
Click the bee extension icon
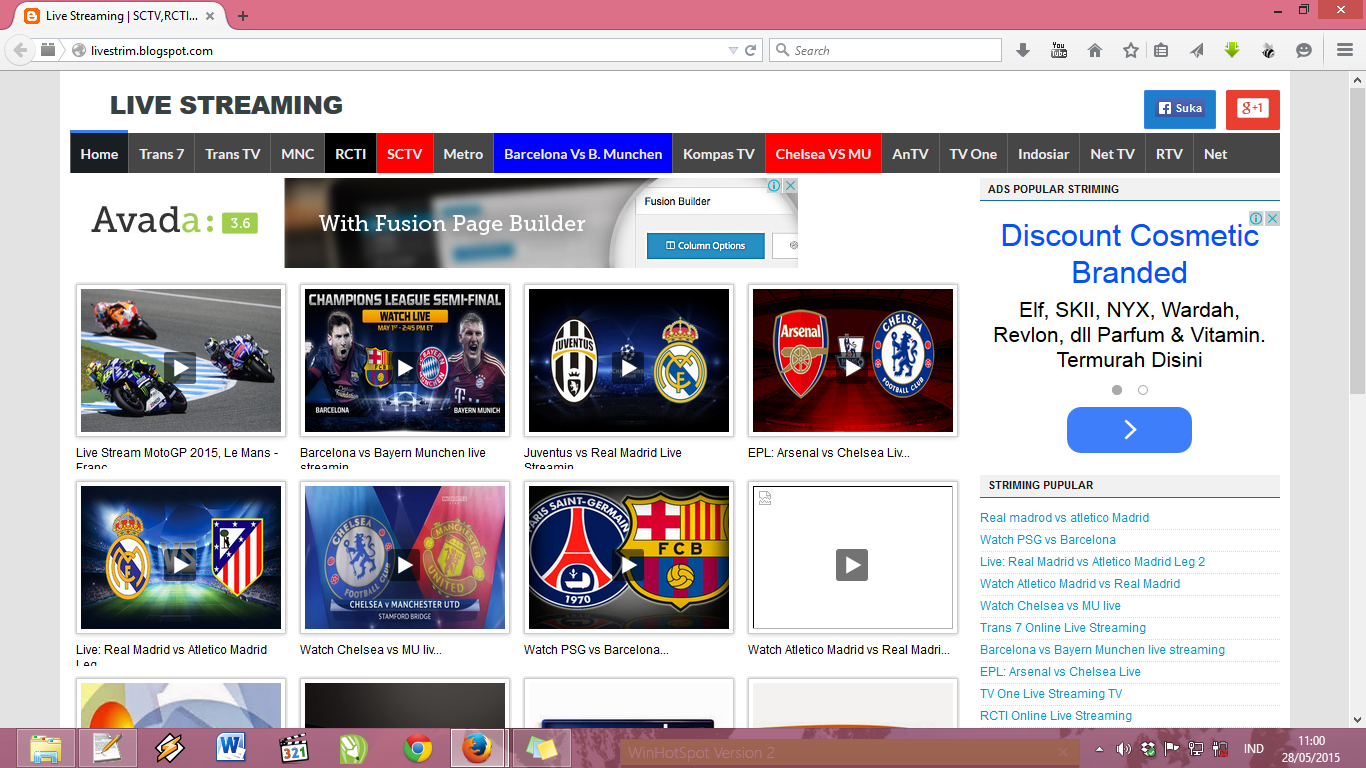point(1268,50)
